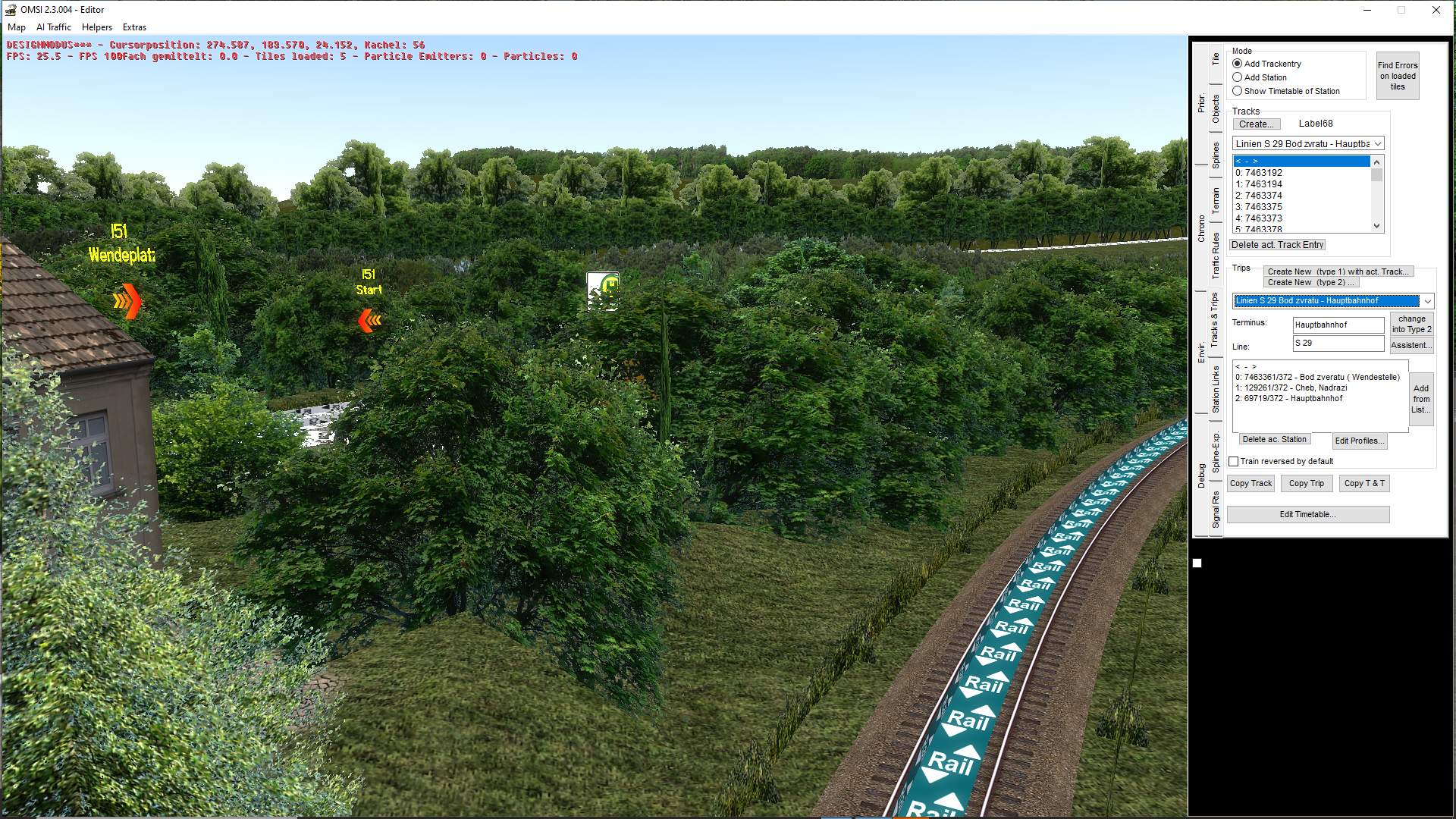Screen dimensions: 1456x819
Task: Open the AI Traffic menu
Action: pos(53,27)
